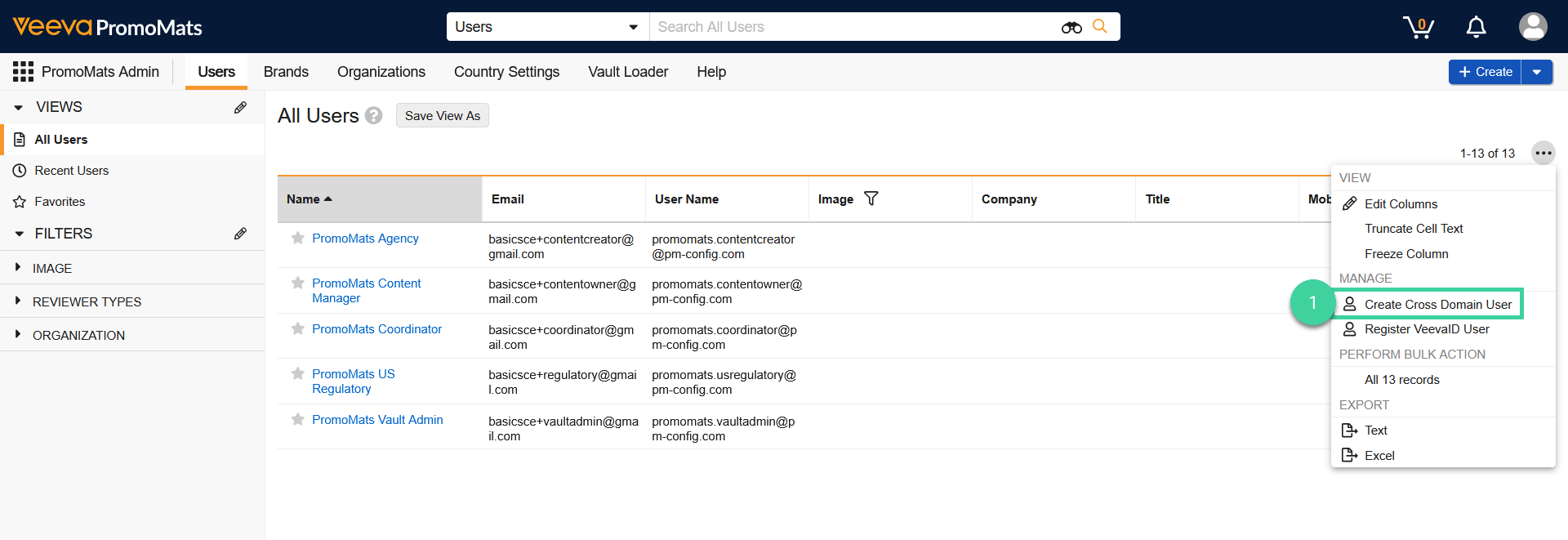Click the User Name column header
Screen dimensions: 1568x540
727,199
